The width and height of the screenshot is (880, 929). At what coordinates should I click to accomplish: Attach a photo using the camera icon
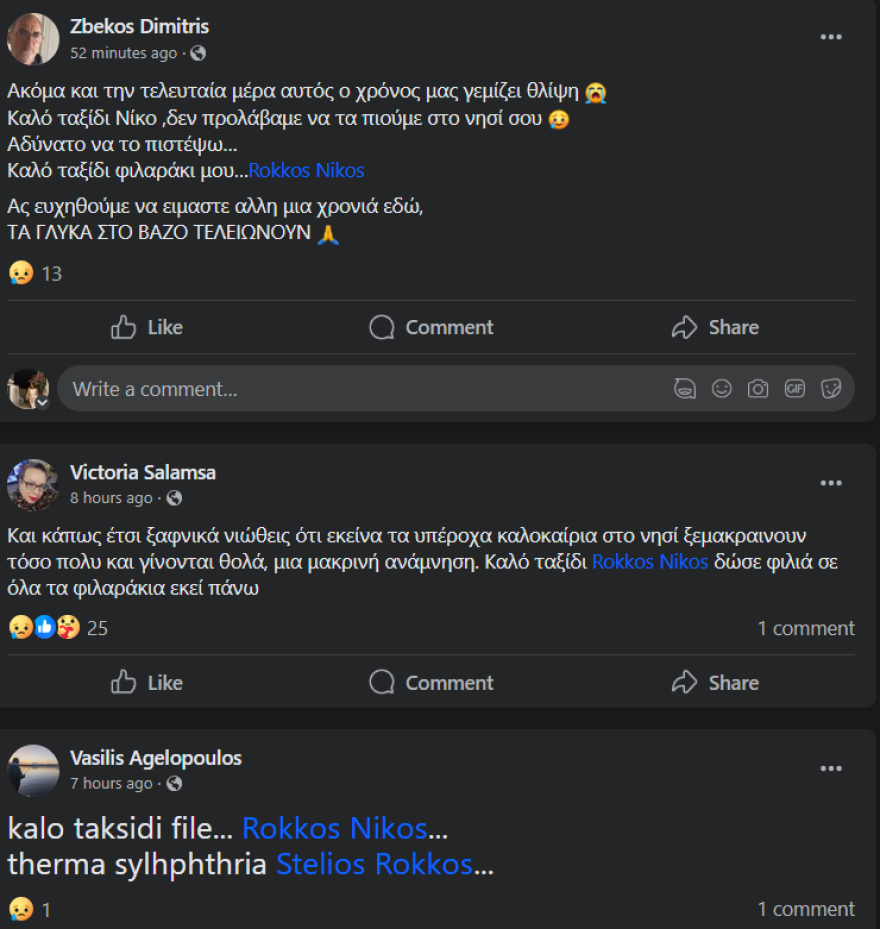click(x=759, y=388)
